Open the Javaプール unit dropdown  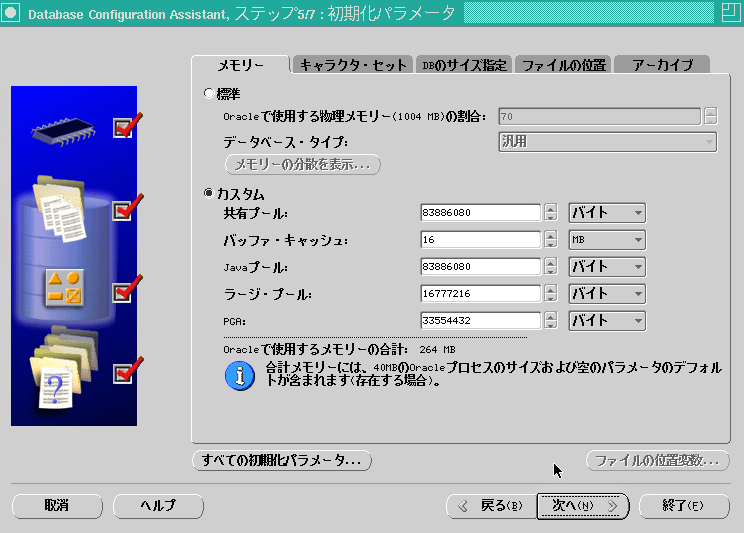point(607,267)
